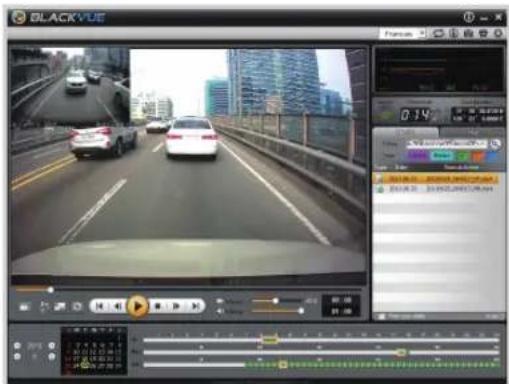Image resolution: width=509 pixels, height=384 pixels.
Task: Click the volume slider handle
Action: coord(301,311)
